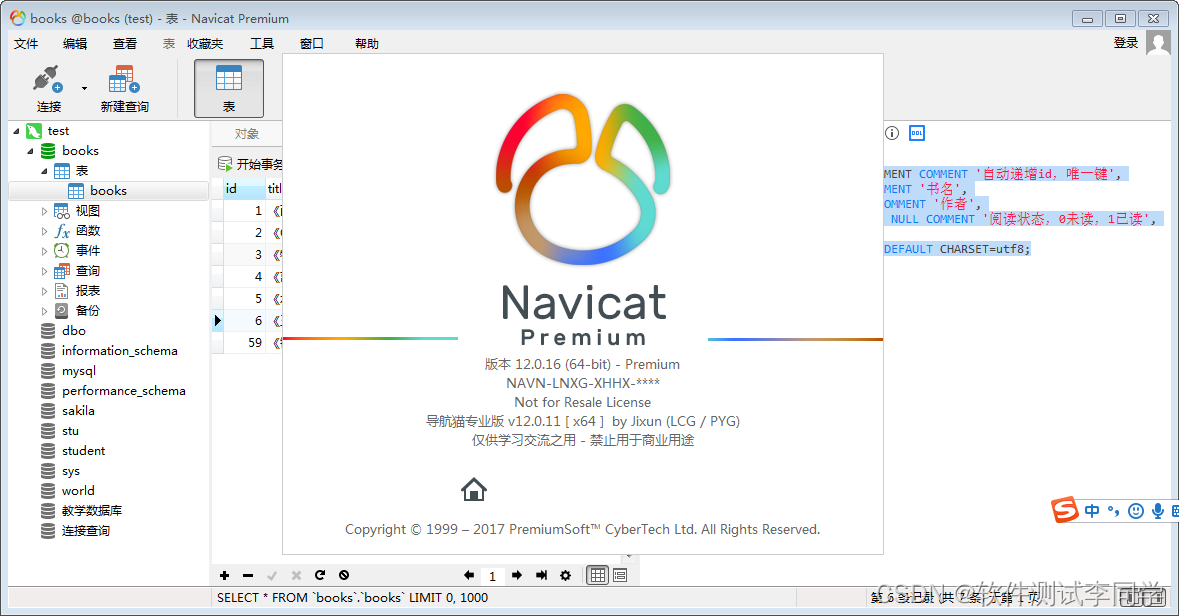
Task: Collapse the 表 tables node
Action: (x=44, y=171)
